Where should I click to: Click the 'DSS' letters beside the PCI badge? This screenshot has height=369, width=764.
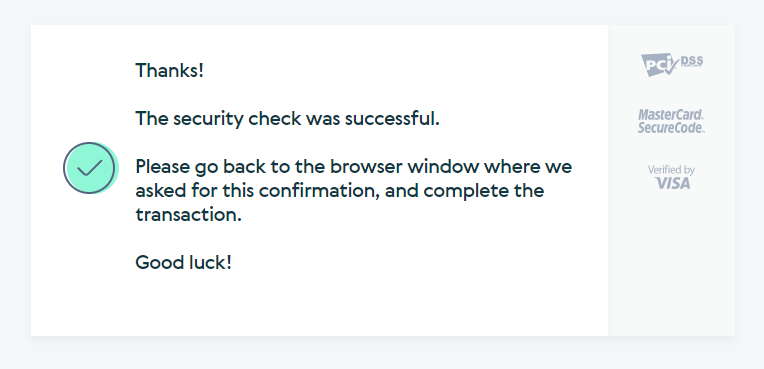(692, 61)
